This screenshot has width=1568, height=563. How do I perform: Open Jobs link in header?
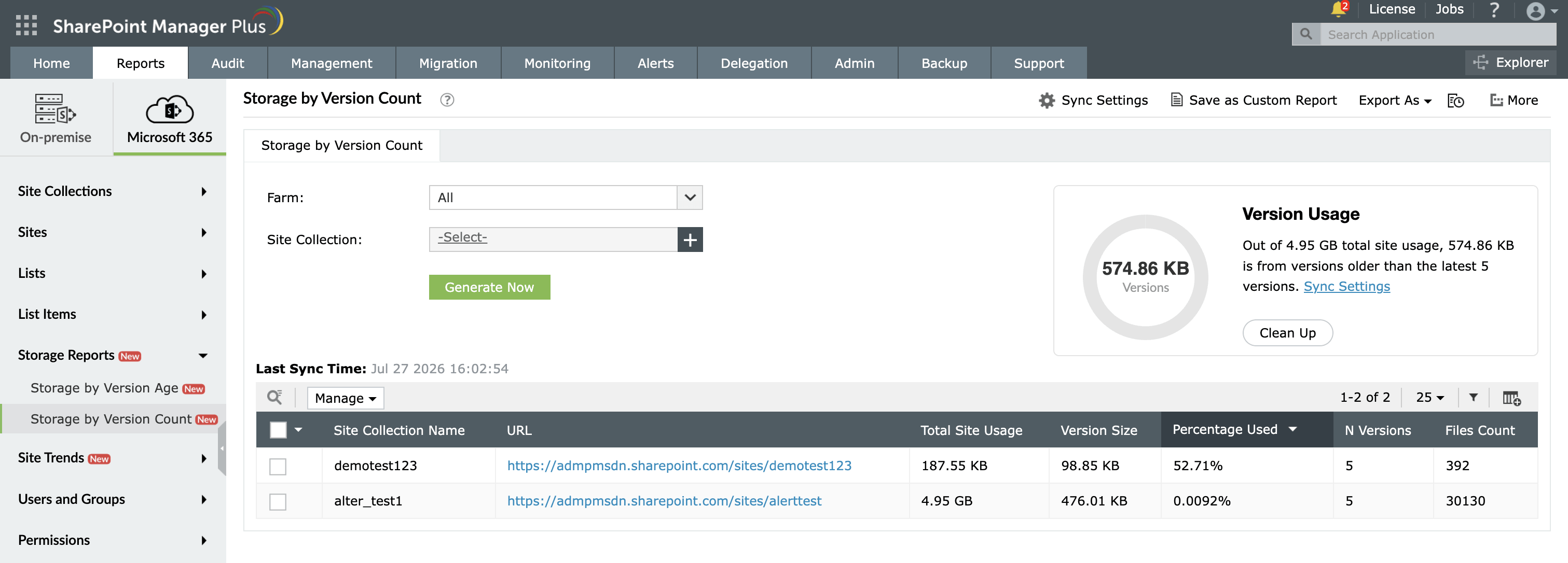pyautogui.click(x=1449, y=9)
